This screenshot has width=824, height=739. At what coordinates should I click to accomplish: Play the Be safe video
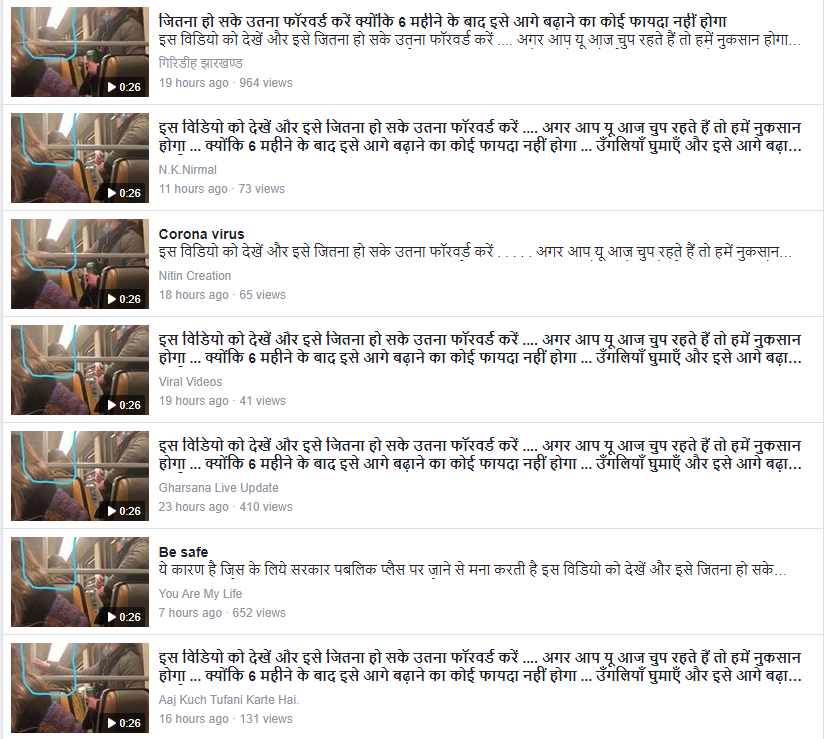tap(80, 582)
